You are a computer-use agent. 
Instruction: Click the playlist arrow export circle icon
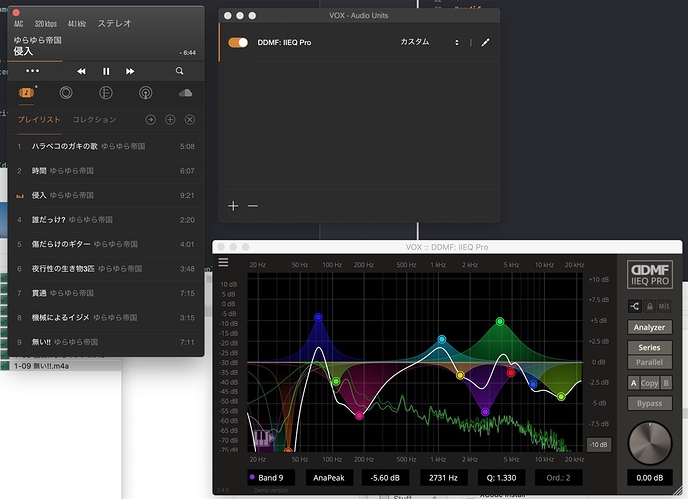pos(150,119)
